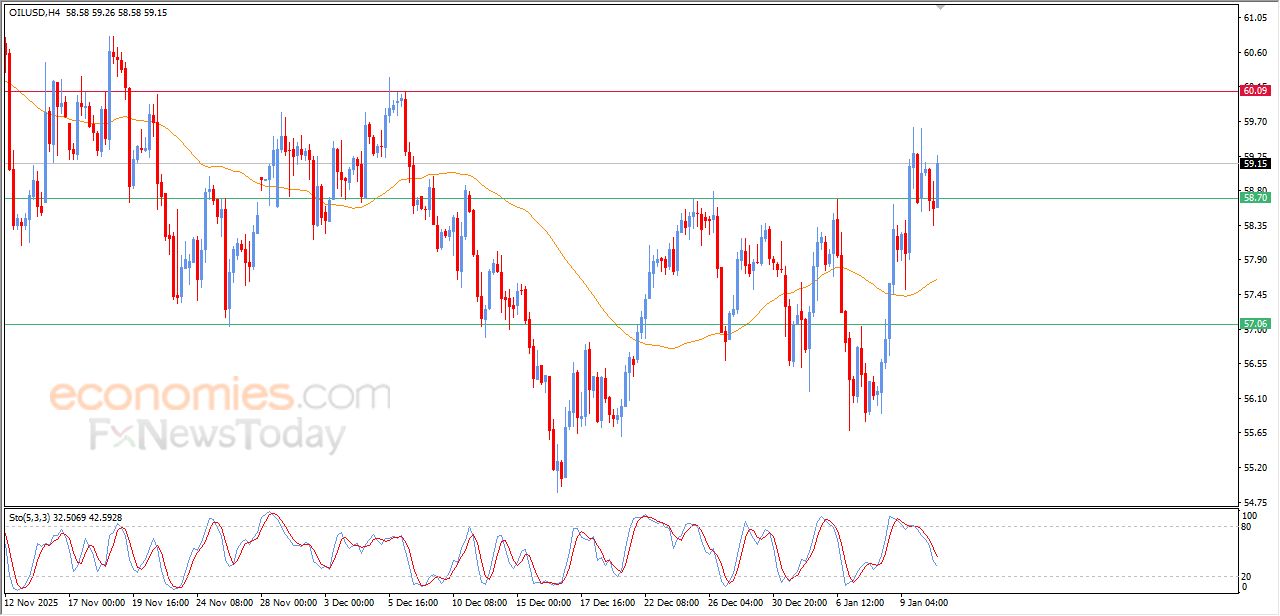This screenshot has height=616, width=1280.
Task: Select the Sto(5,3,3) indicator label
Action: [x=30, y=517]
